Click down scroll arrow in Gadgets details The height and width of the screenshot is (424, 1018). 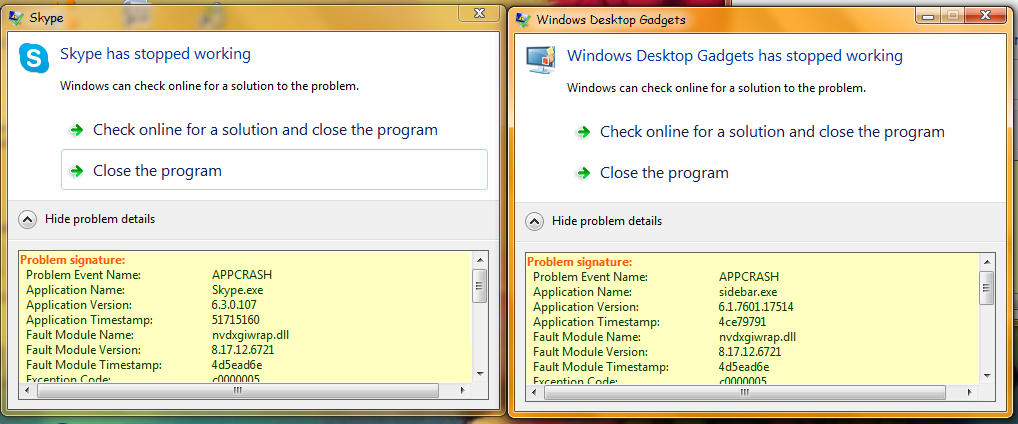986,375
